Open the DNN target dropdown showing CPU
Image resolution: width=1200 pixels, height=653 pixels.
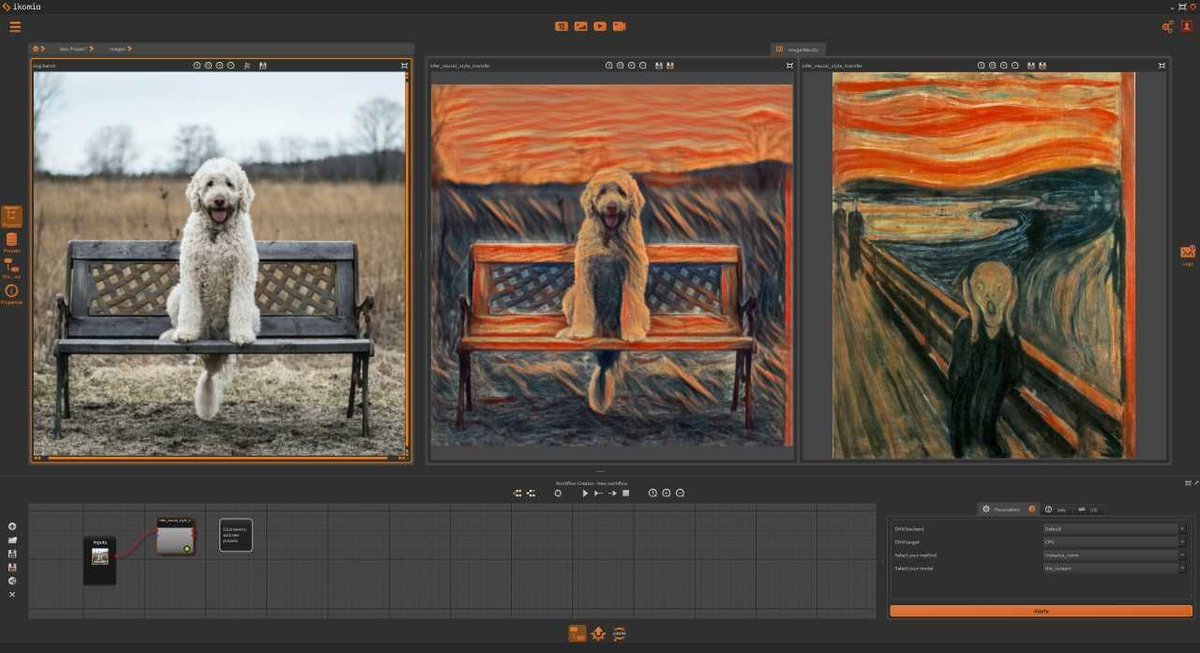1110,542
